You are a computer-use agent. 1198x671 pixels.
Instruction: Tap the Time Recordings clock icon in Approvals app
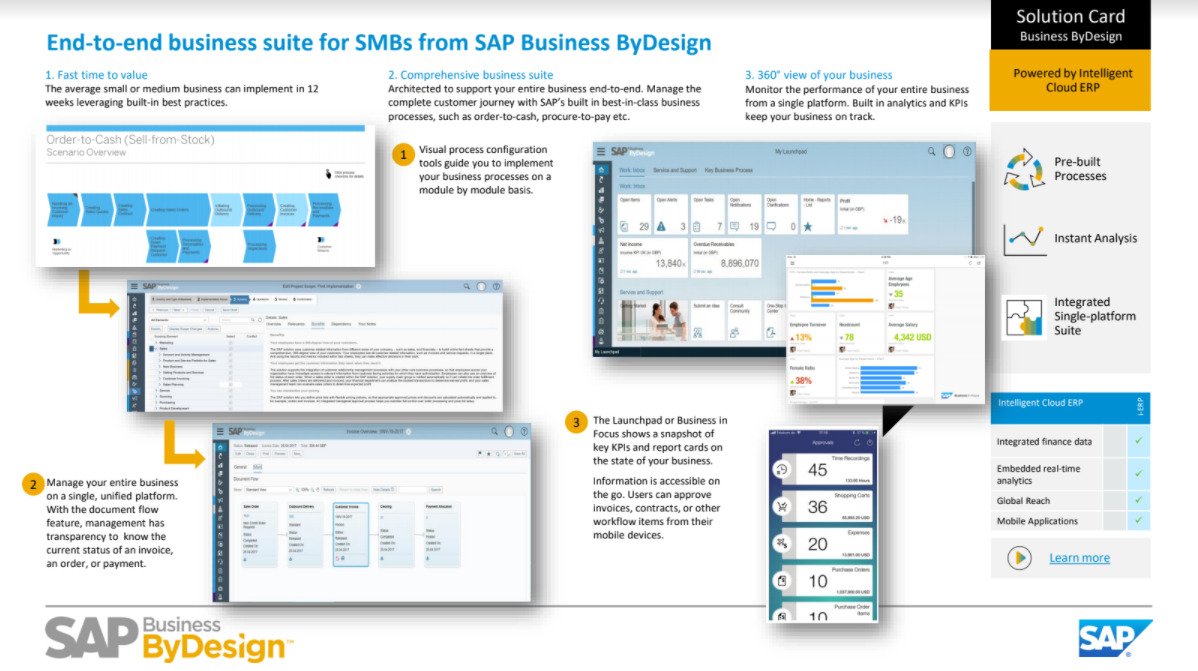[781, 471]
